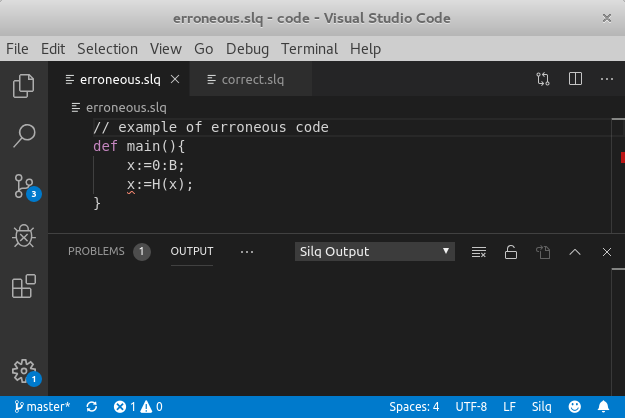Maximize the panel with the chevron up

[575, 252]
